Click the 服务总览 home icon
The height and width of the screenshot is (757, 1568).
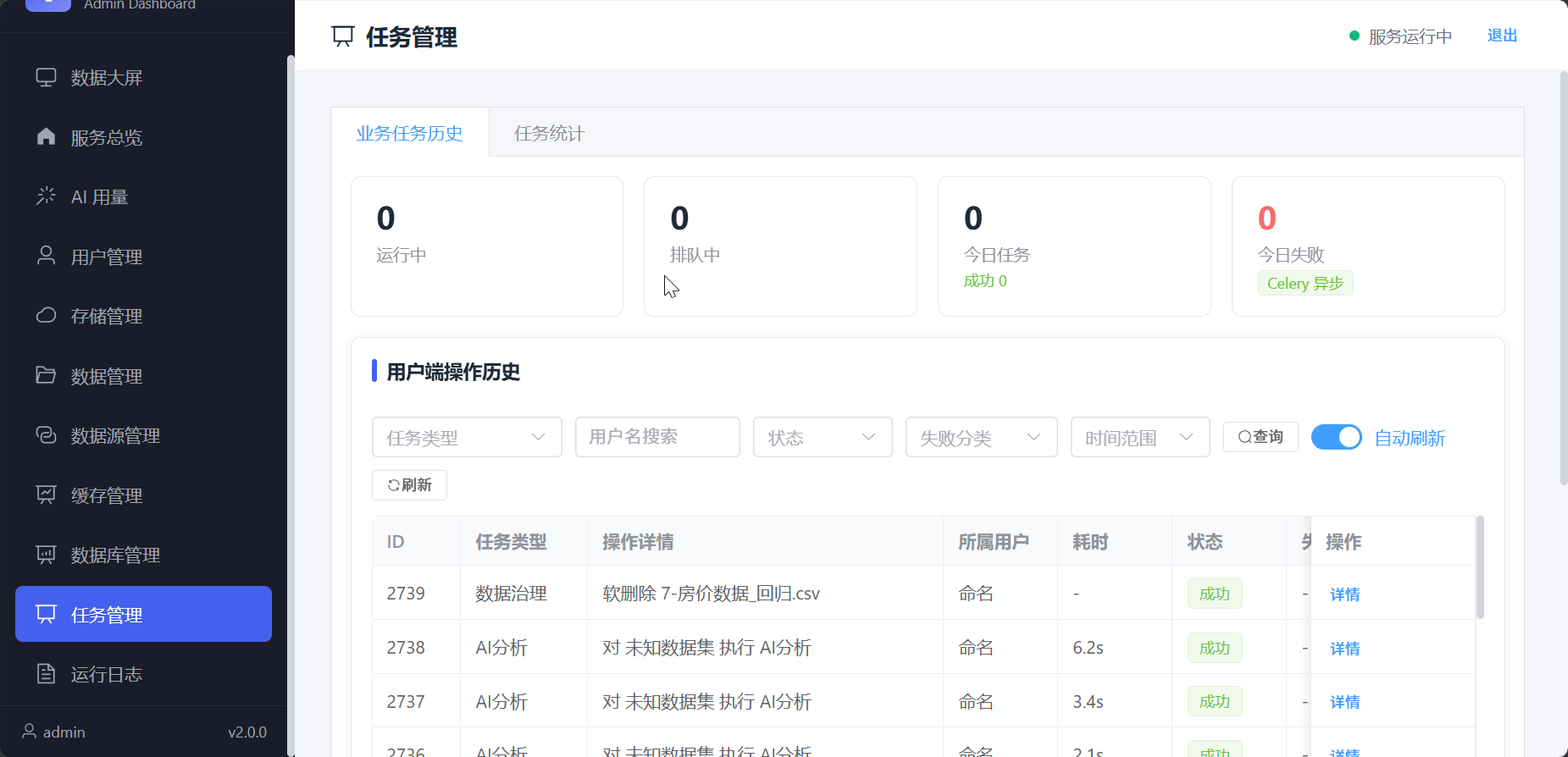click(x=46, y=137)
